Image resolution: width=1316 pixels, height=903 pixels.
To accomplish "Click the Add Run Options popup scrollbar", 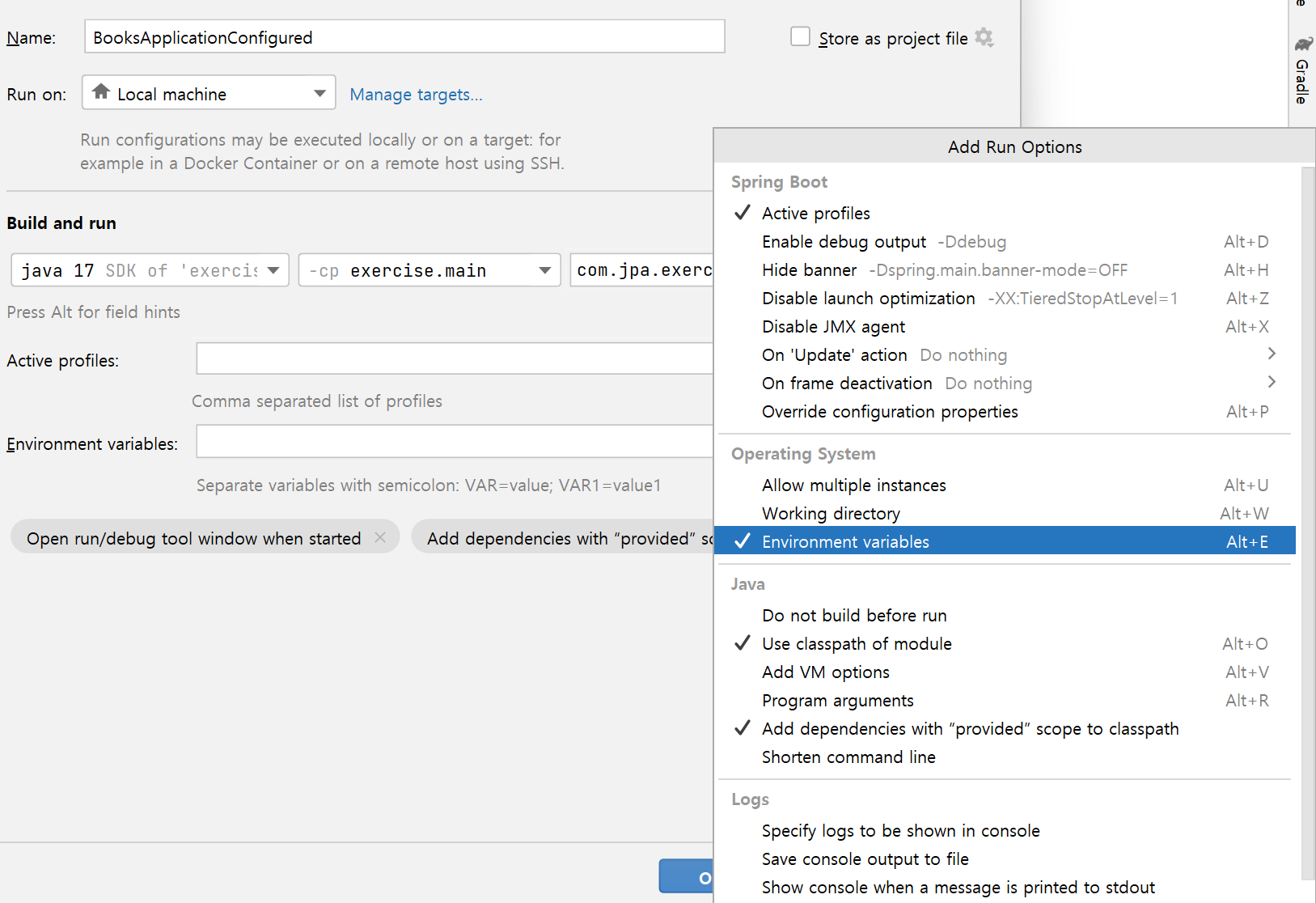I will click(1308, 523).
